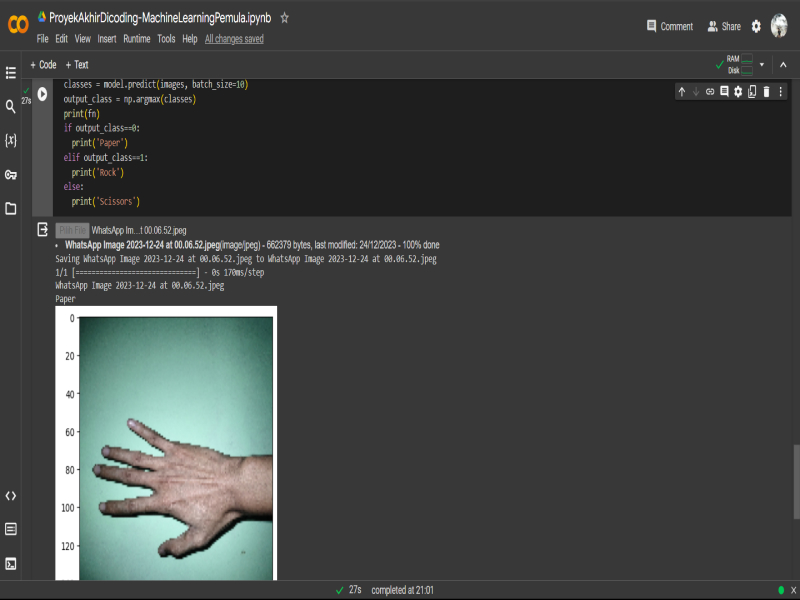Open the Insert menu
This screenshot has height=600, width=800.
[107, 39]
